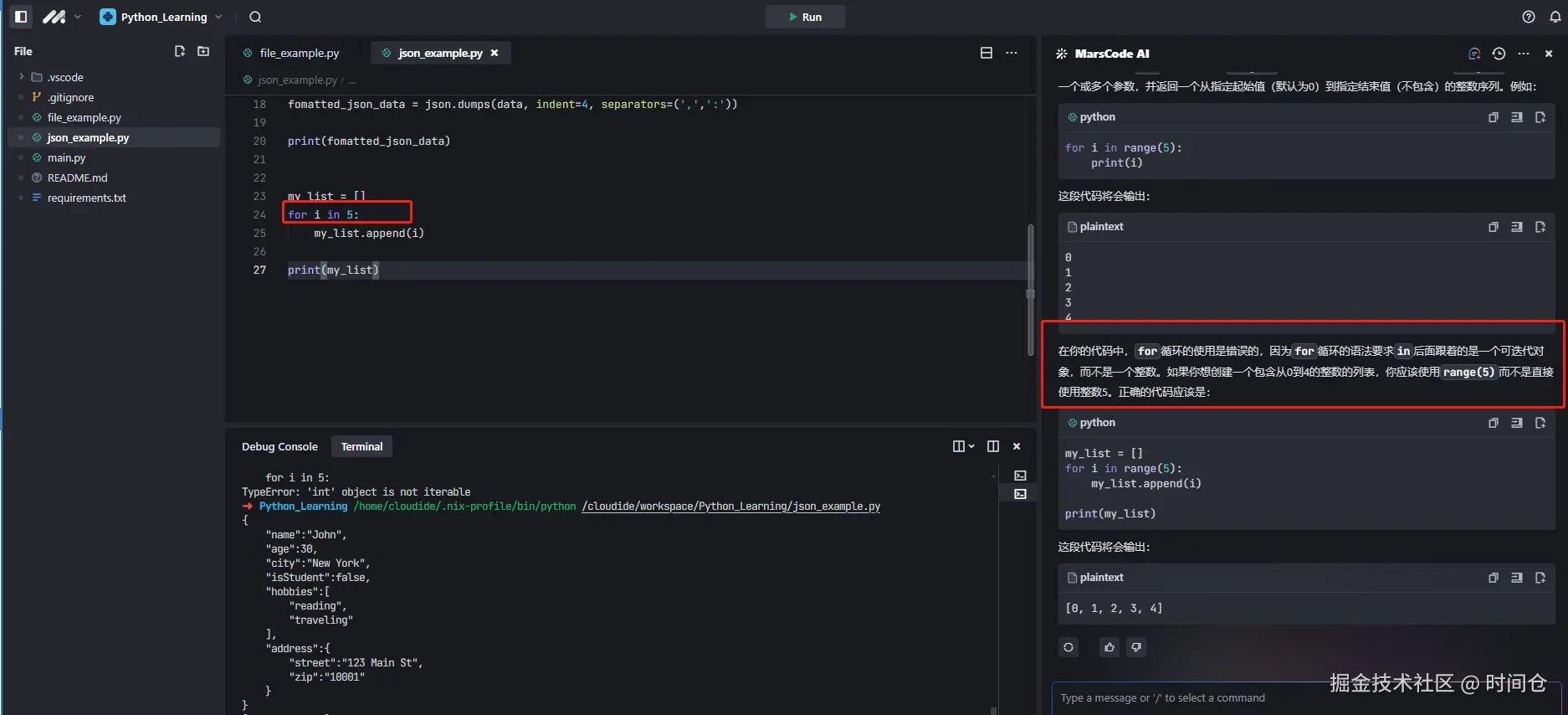
Task: Maximize the terminal panel layout icon
Action: click(993, 446)
